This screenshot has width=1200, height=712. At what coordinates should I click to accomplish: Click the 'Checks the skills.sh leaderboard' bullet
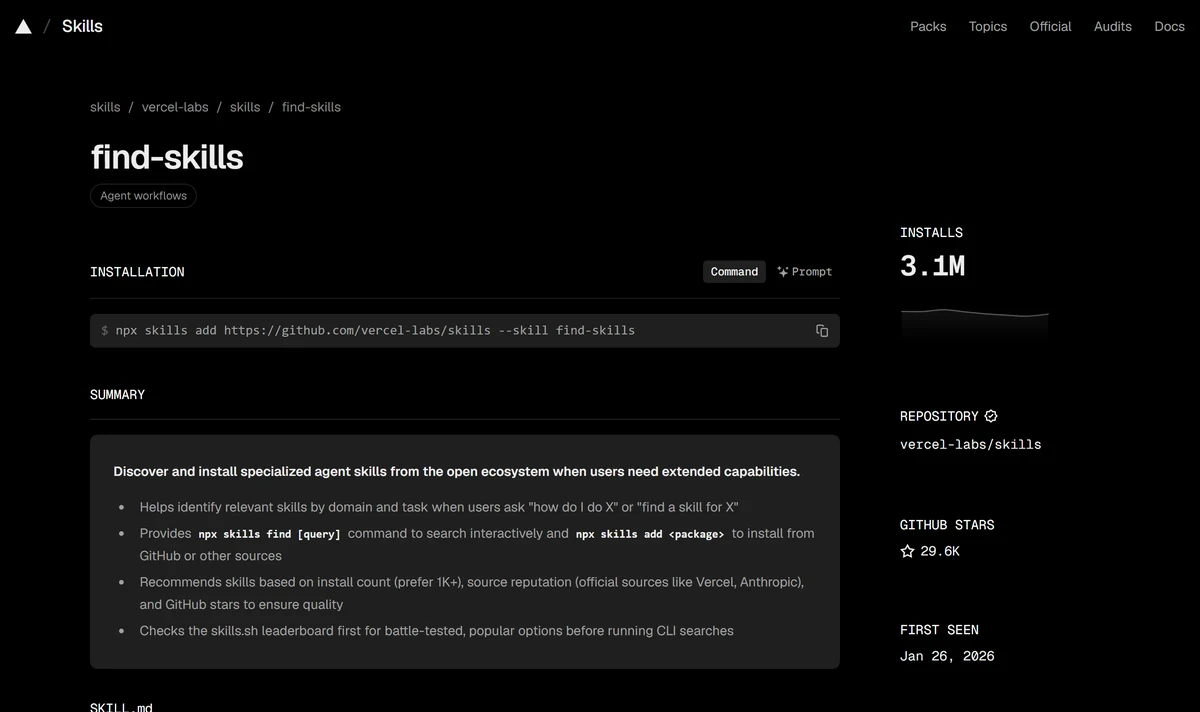coord(436,631)
